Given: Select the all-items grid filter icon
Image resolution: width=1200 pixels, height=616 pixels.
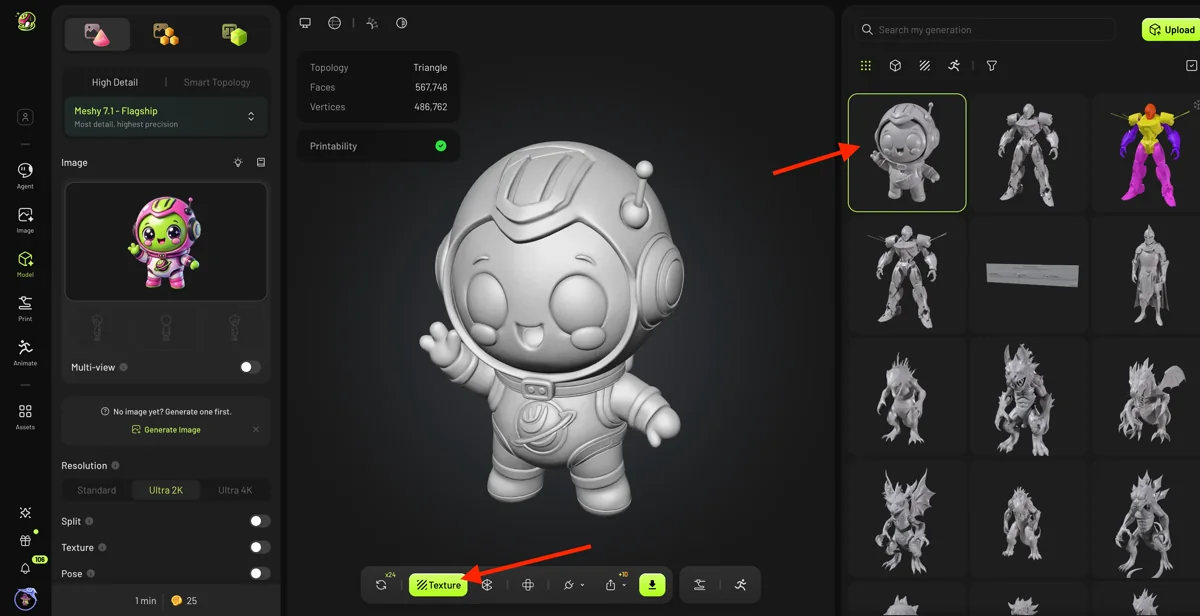Looking at the screenshot, I should [x=866, y=66].
